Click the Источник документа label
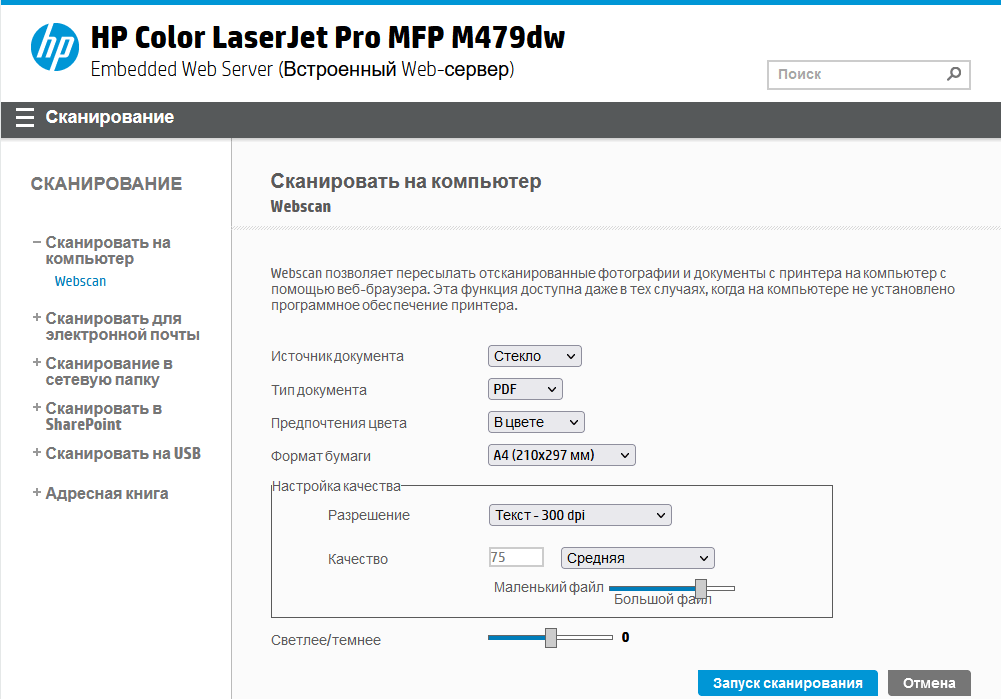The image size is (1001, 699). point(337,356)
